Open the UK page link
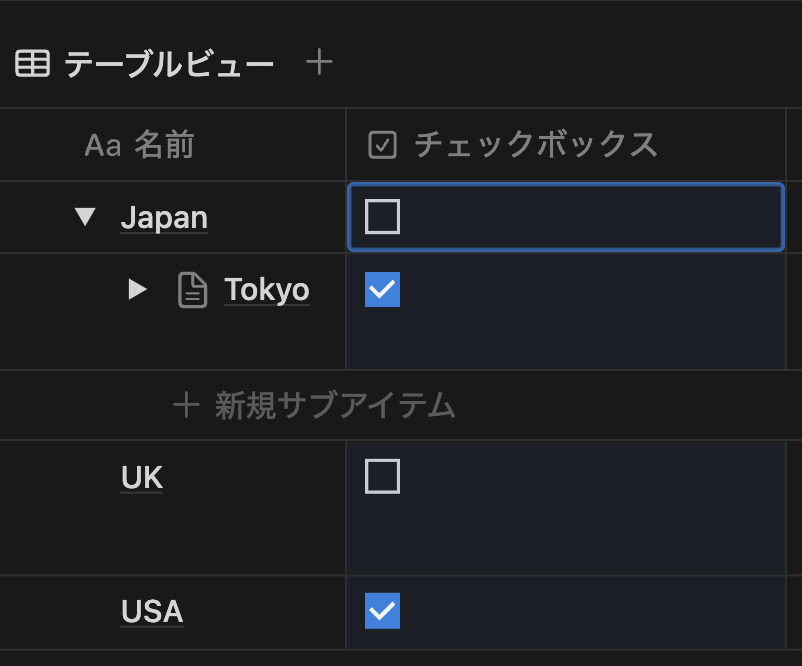The image size is (802, 666). click(141, 478)
